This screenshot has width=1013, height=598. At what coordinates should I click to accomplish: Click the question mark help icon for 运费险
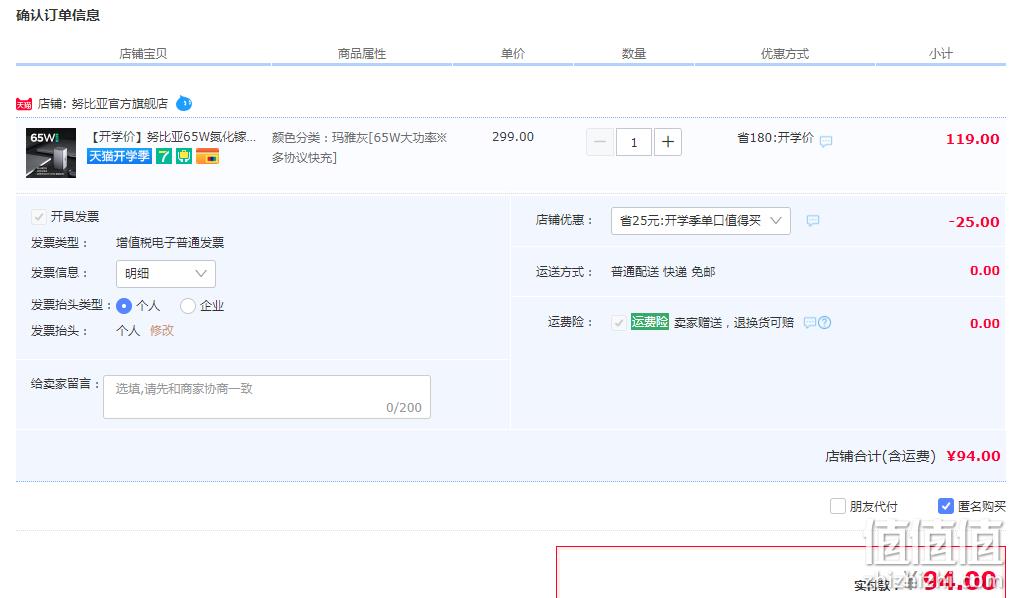click(x=824, y=322)
